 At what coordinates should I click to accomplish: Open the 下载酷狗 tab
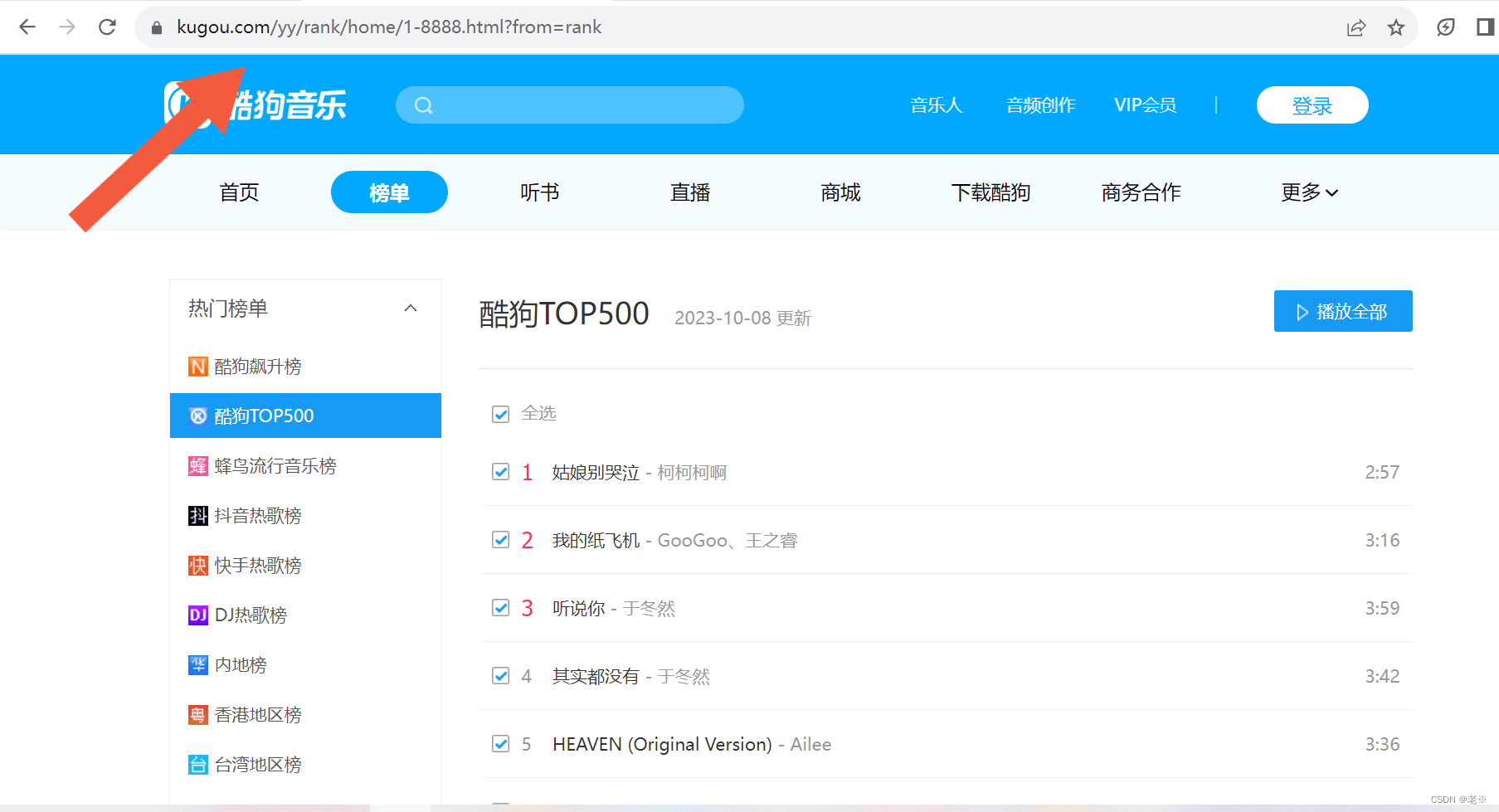tap(990, 192)
